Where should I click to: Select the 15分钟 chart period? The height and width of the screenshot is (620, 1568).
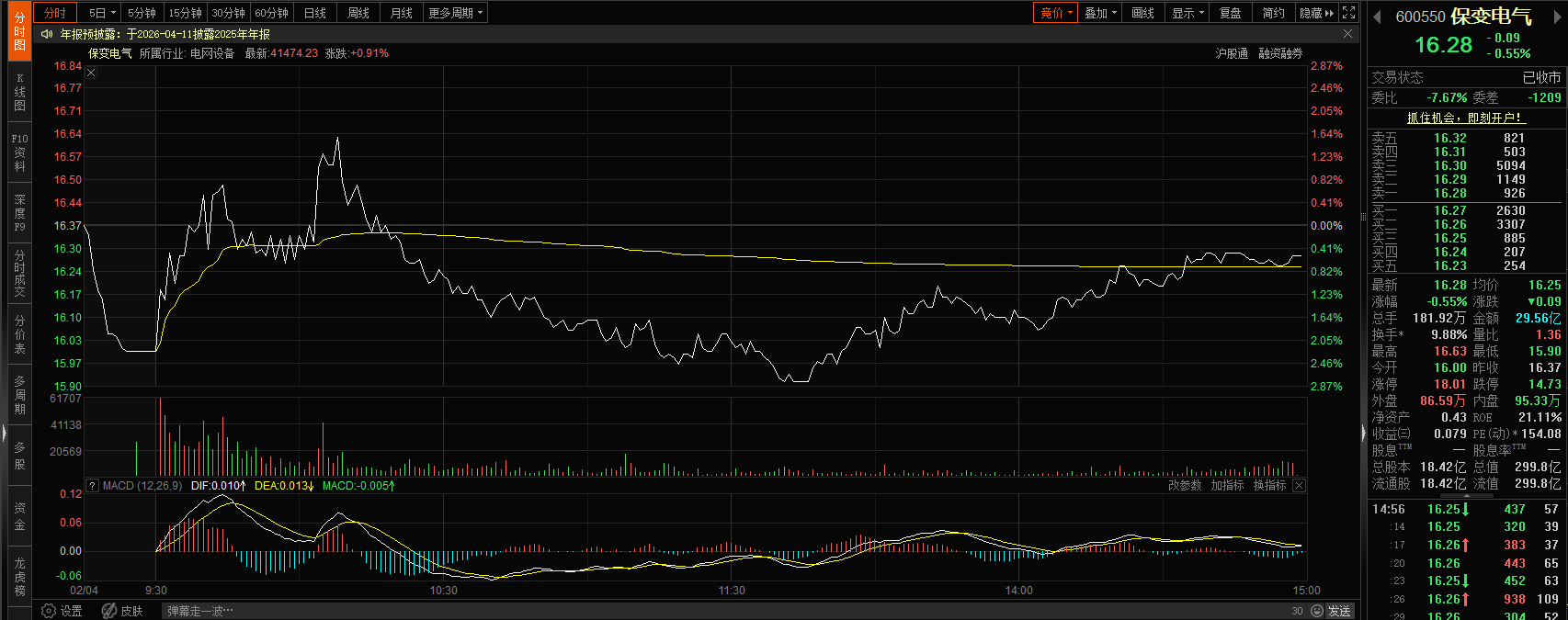pos(185,13)
